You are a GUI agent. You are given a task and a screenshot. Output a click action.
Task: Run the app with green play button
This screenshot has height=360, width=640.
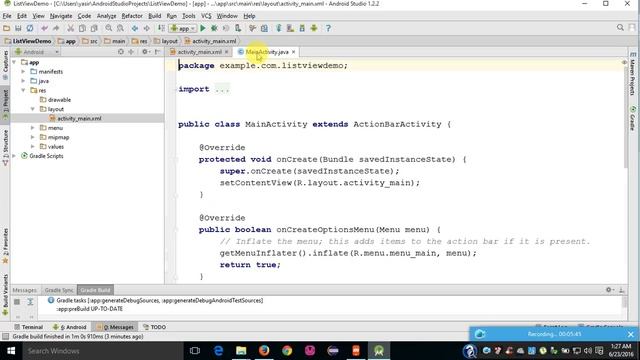(203, 28)
